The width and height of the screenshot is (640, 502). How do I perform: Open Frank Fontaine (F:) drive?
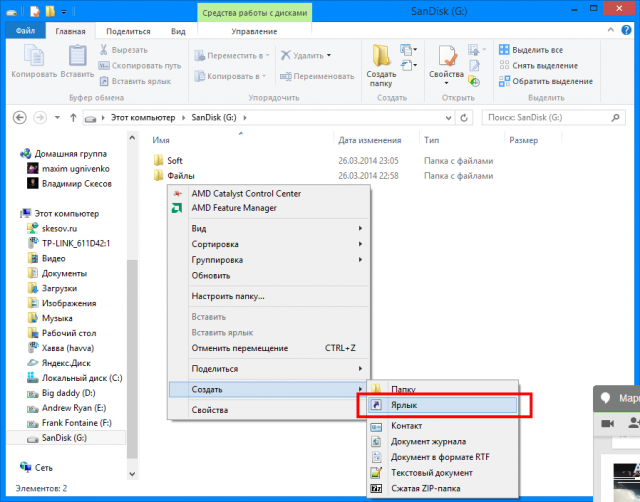[69, 423]
